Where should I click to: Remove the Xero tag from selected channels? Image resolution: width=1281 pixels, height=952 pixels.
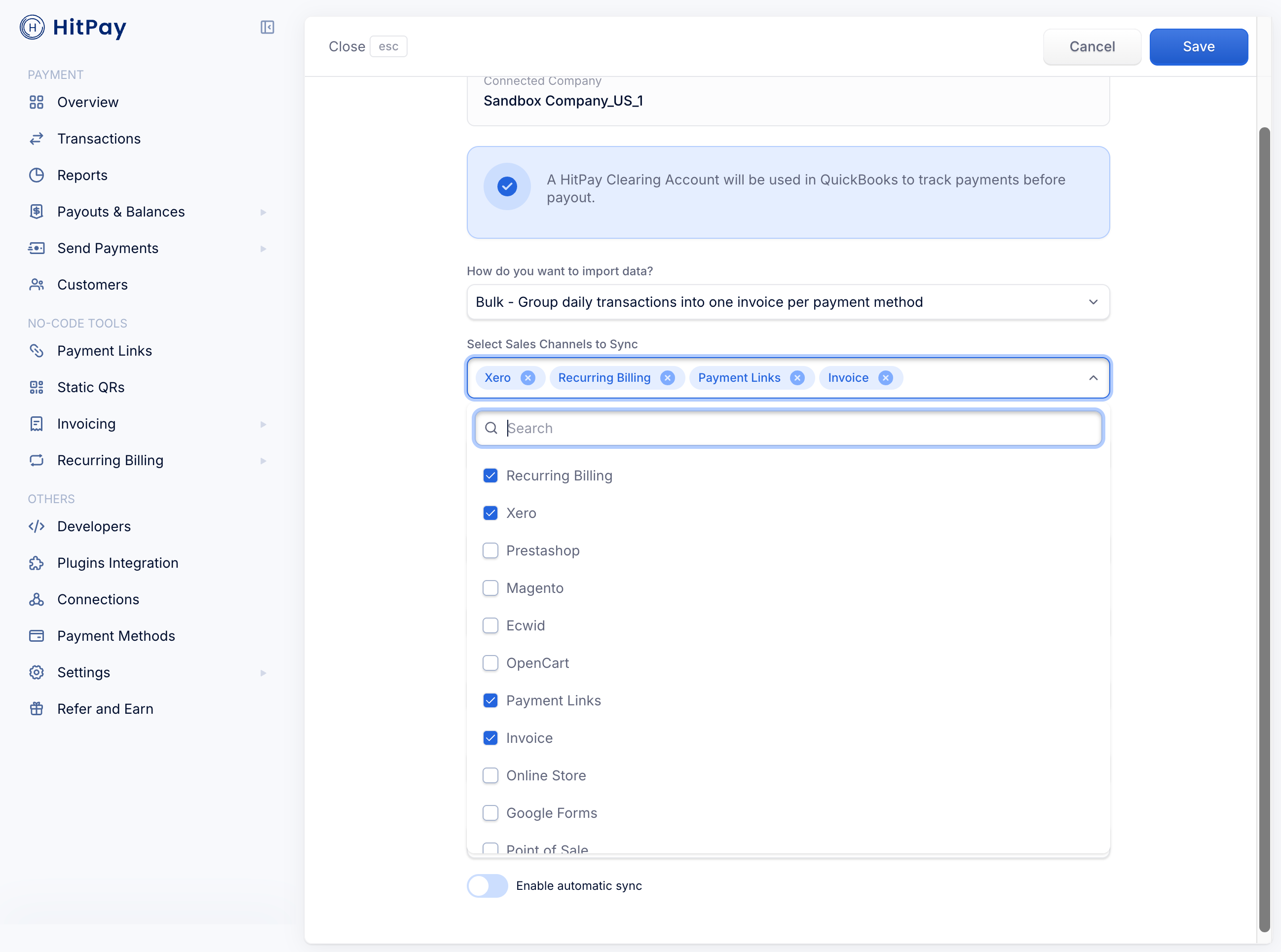pyautogui.click(x=528, y=377)
